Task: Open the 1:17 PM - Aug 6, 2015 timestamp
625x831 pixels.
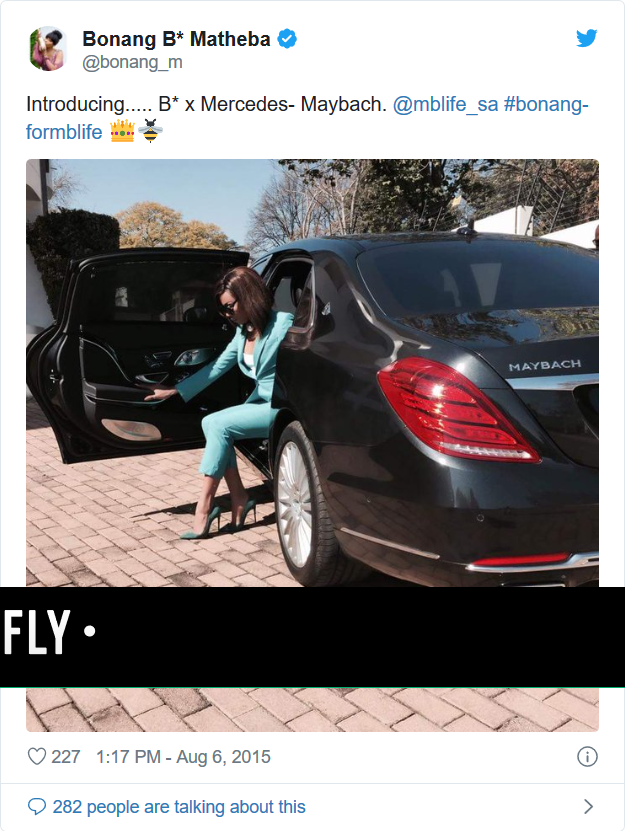Action: pos(183,756)
